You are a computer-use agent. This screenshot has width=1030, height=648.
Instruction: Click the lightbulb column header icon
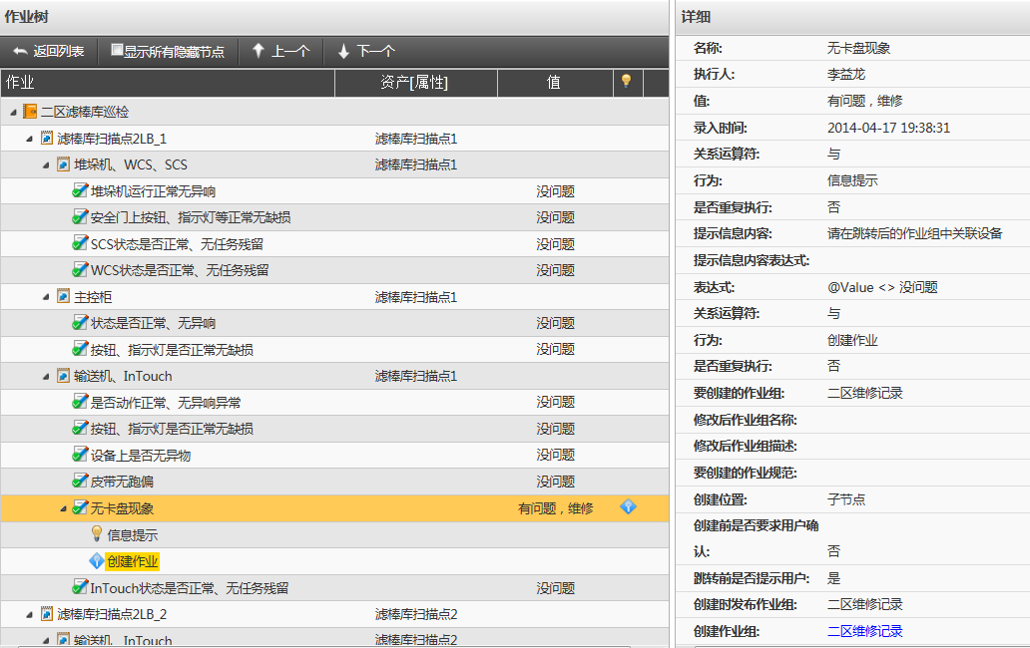[627, 81]
